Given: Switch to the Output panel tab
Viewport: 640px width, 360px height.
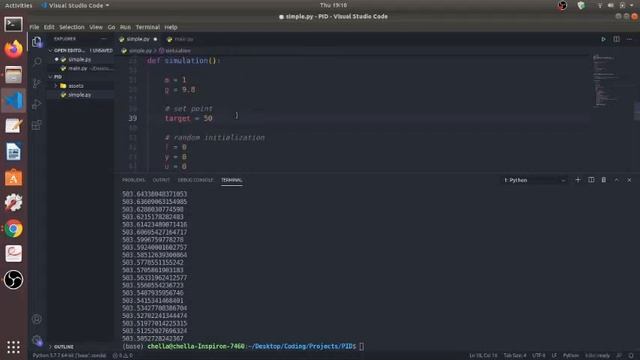Looking at the screenshot, I should coord(161,180).
